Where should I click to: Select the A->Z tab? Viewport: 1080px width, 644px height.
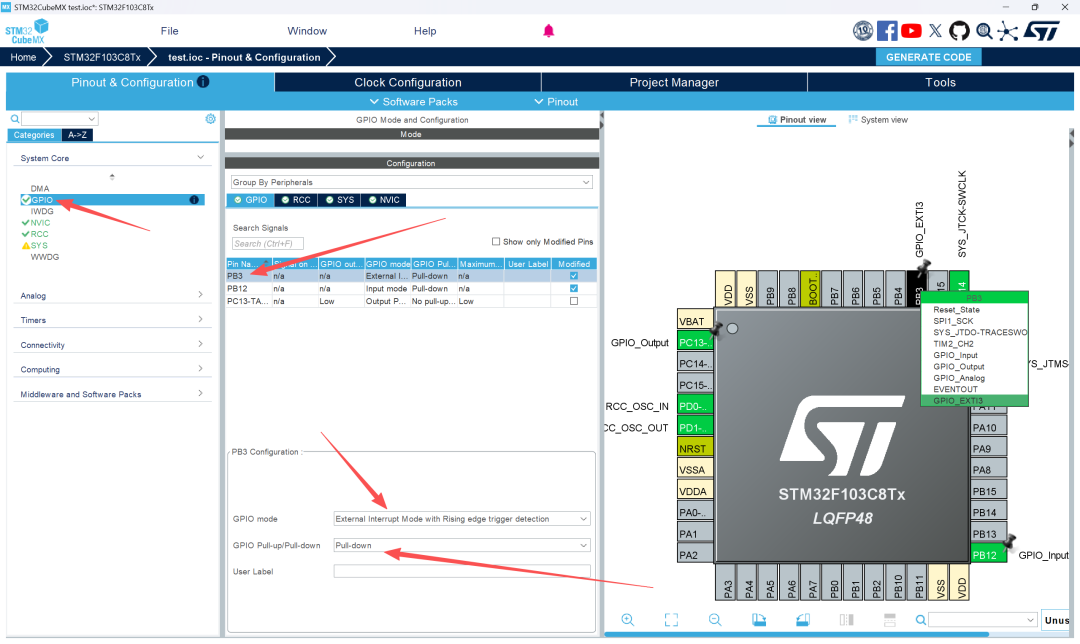point(77,135)
